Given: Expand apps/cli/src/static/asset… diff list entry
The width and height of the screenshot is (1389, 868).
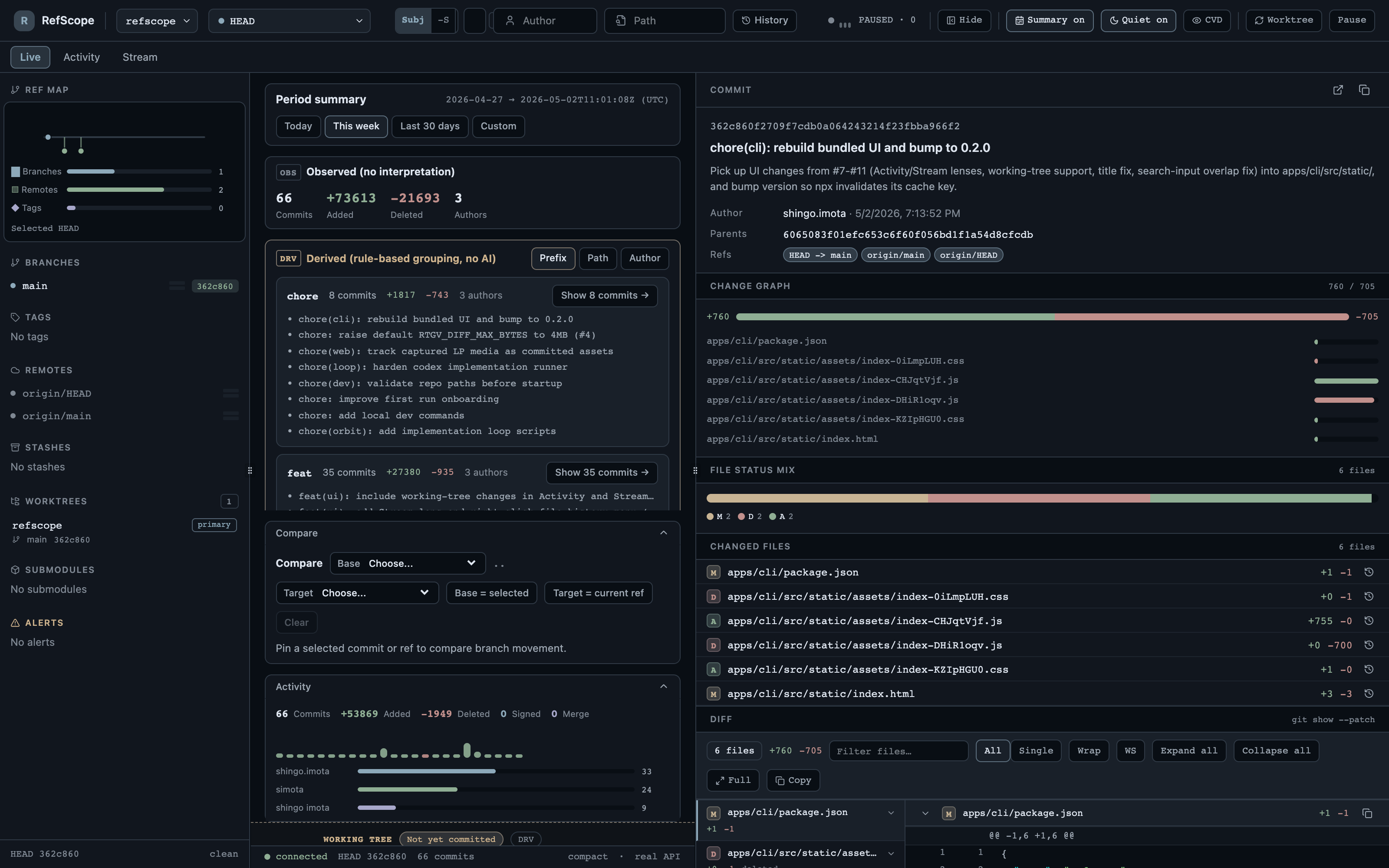Looking at the screenshot, I should [x=891, y=854].
